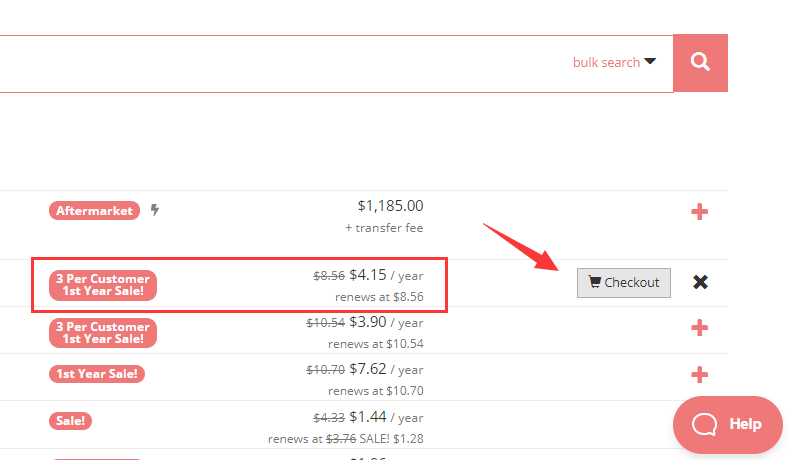Click the lightning bolt icon beside Aftermarket
The height and width of the screenshot is (460, 800).
click(x=155, y=210)
